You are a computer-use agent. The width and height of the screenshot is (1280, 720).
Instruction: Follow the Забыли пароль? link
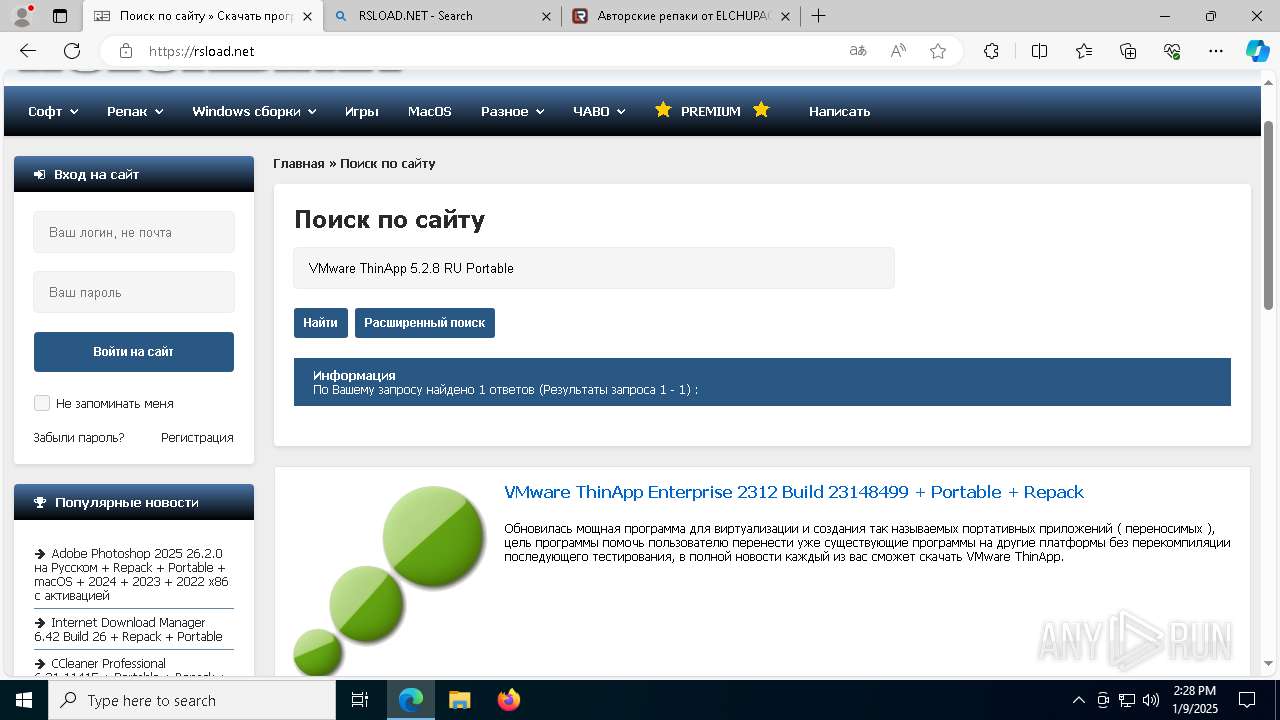[79, 438]
